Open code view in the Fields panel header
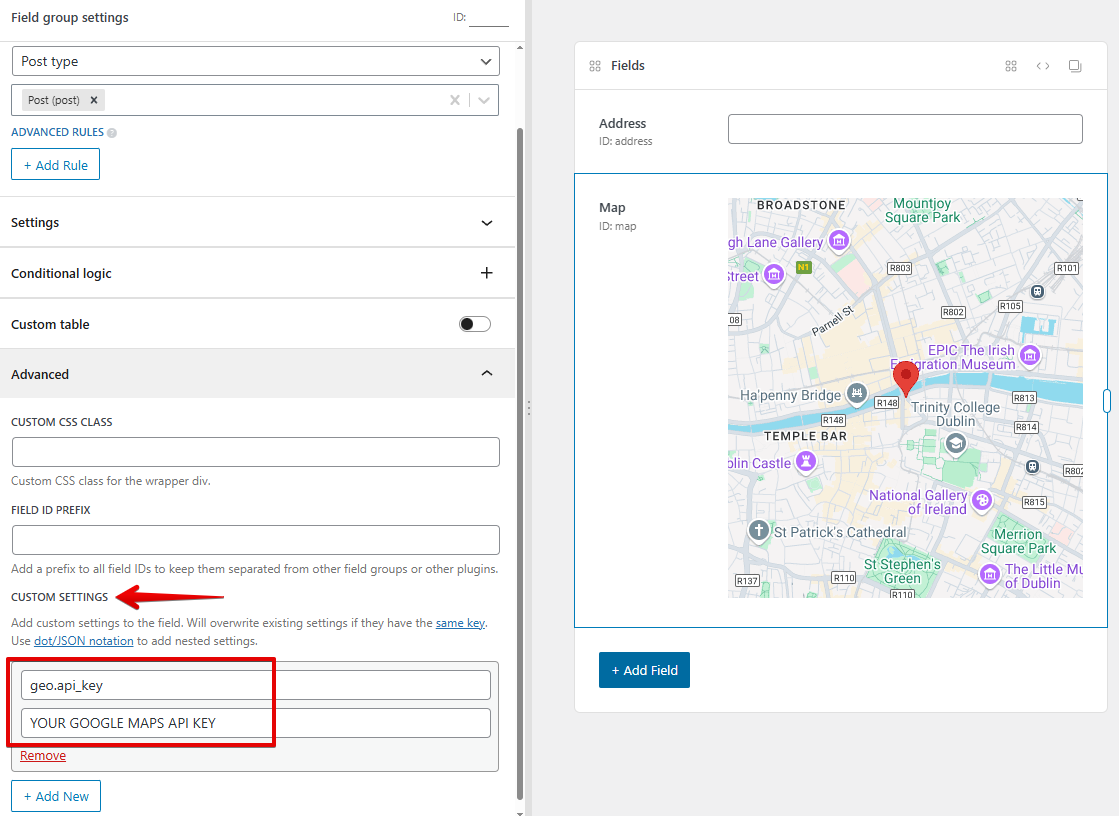 [1043, 65]
